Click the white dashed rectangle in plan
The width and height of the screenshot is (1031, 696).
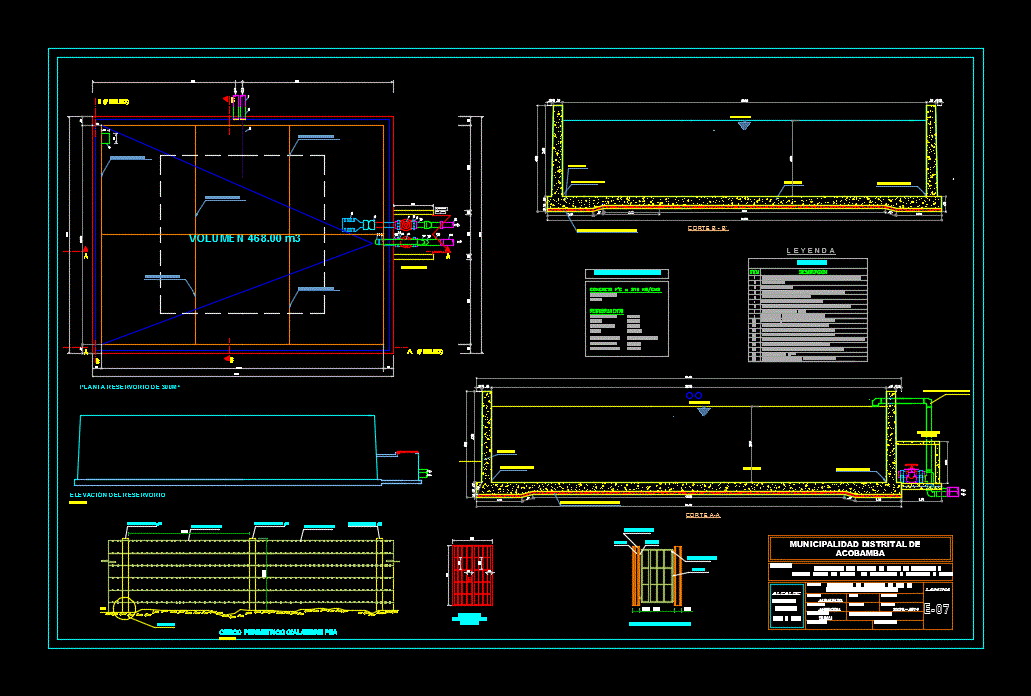click(243, 235)
